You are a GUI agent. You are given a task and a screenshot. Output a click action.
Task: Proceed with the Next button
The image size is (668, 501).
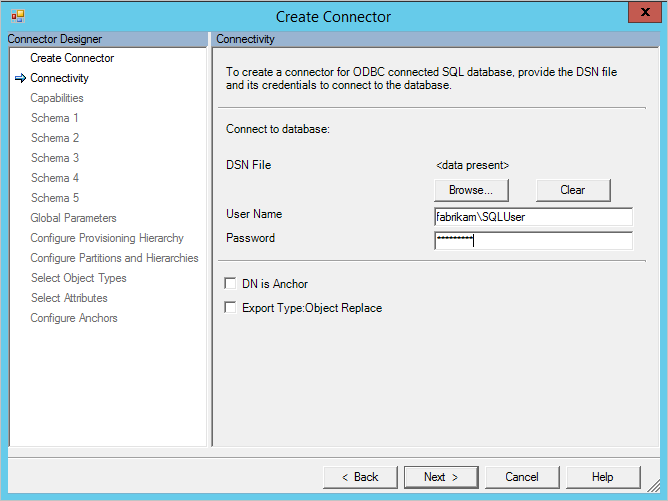[441, 477]
